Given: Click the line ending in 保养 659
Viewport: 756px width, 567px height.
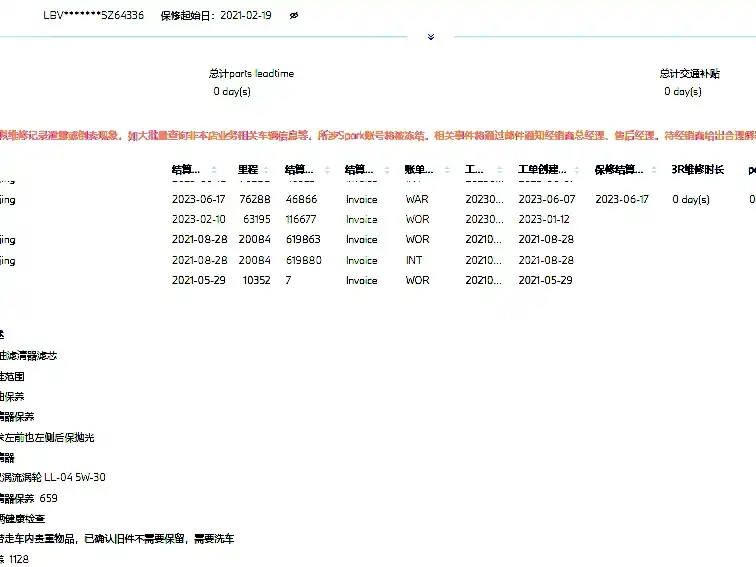Looking at the screenshot, I should pos(28,498).
